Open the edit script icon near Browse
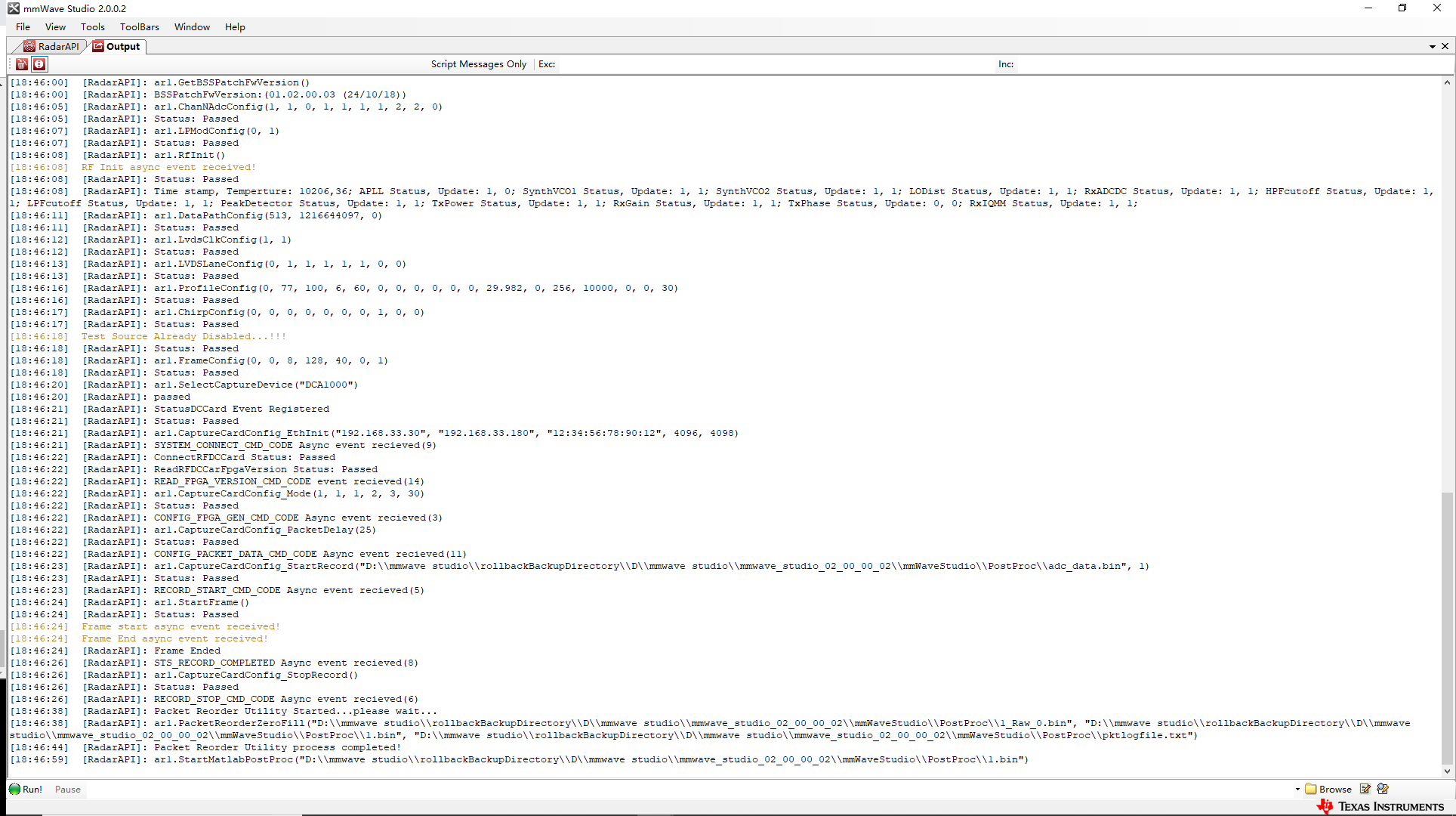This screenshot has height=816, width=1456. [1365, 789]
